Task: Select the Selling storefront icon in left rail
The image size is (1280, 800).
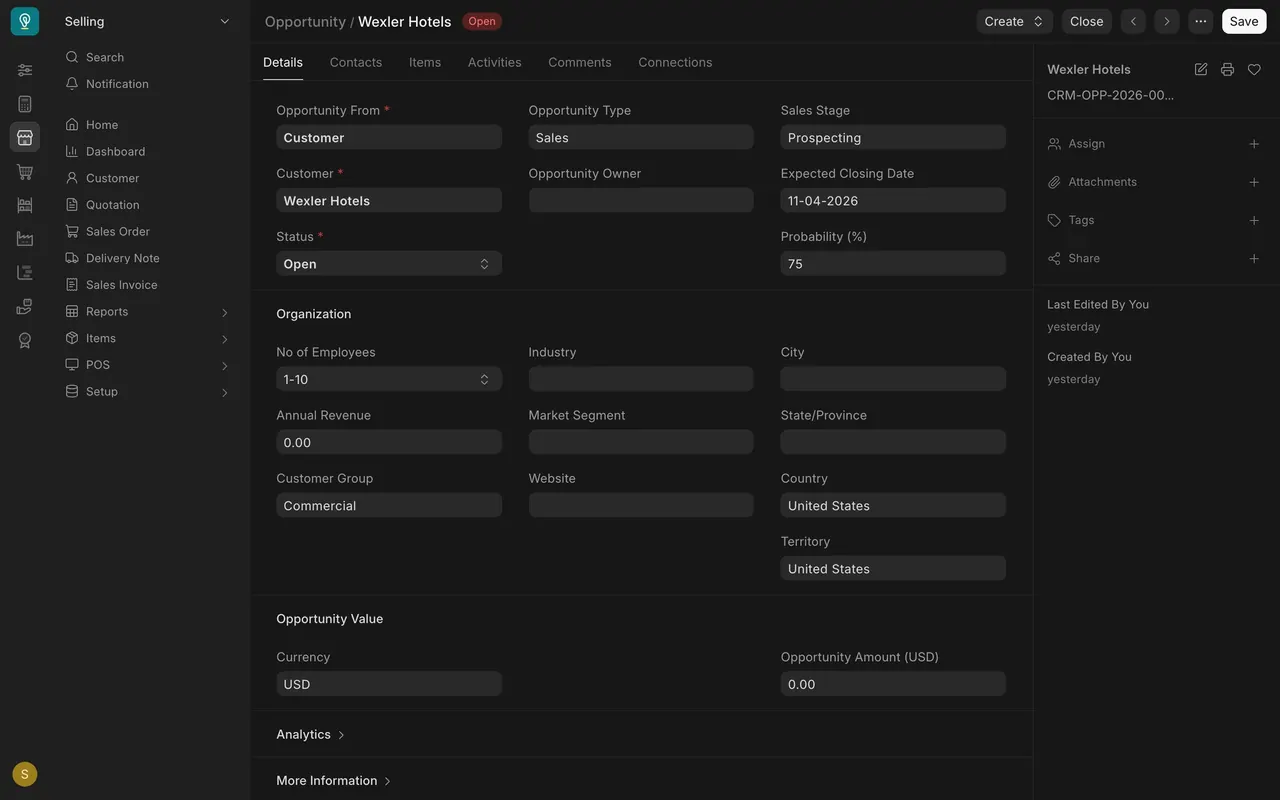Action: [25, 137]
